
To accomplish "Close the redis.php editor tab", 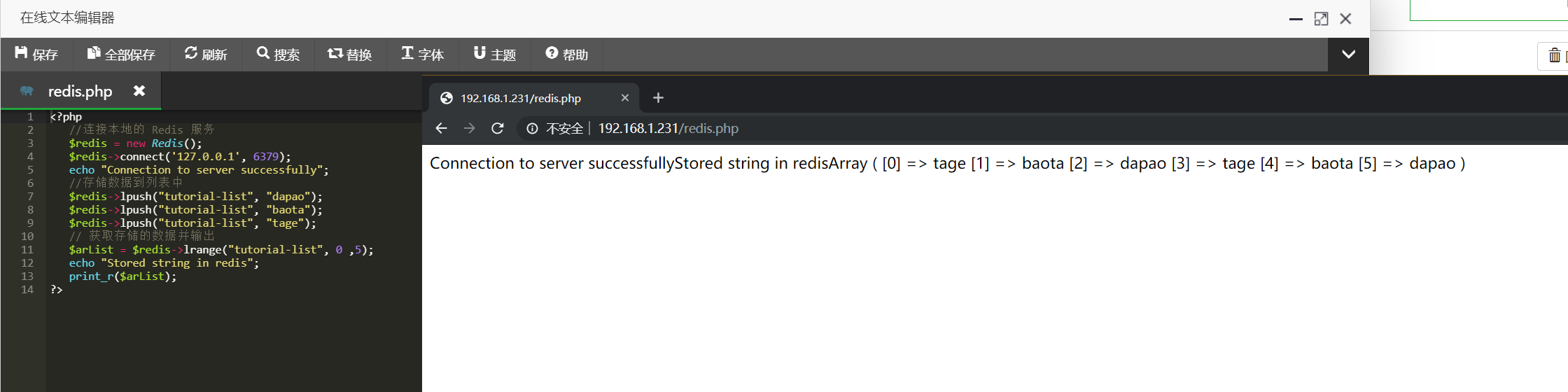I will coord(139,91).
